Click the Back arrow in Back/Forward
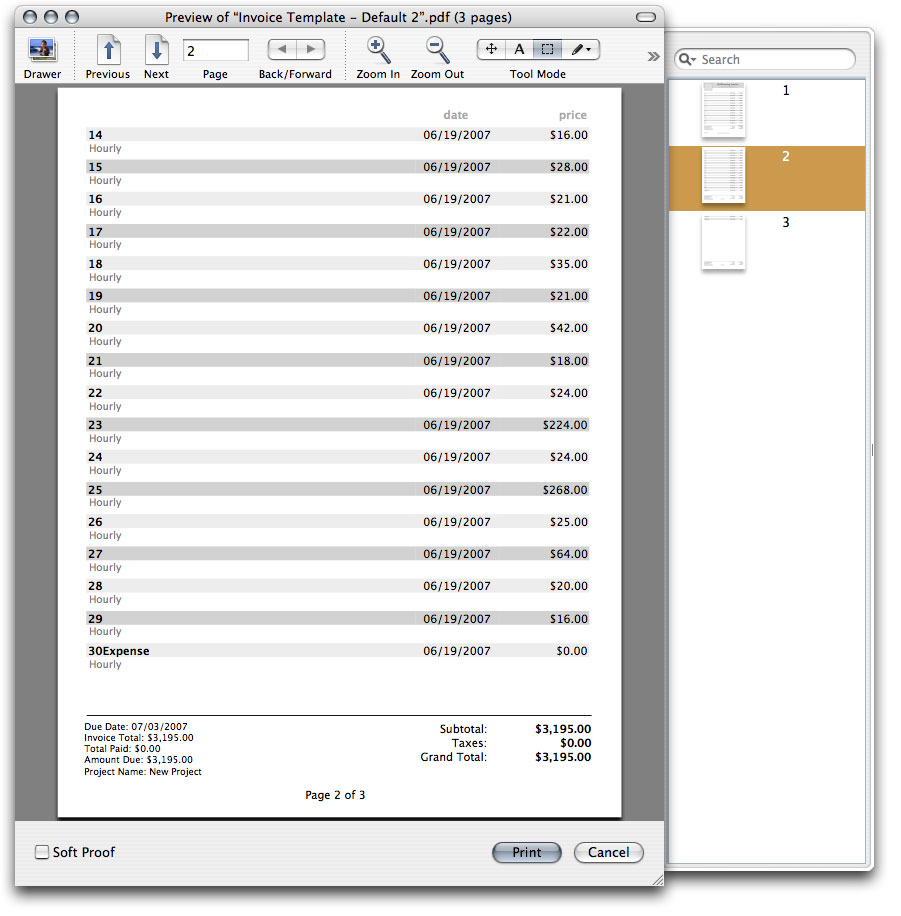The width and height of the screenshot is (901, 916). click(282, 50)
